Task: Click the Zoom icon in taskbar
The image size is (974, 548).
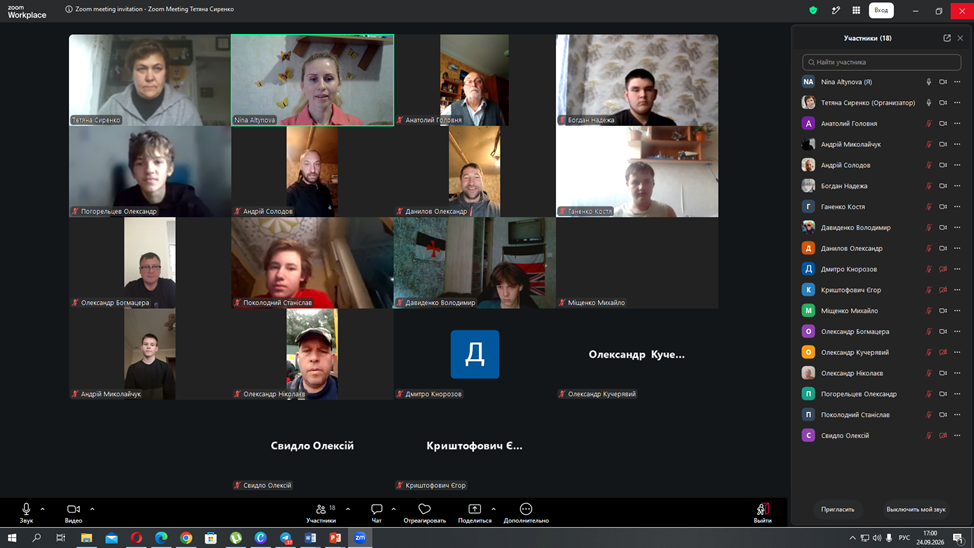Action: point(360,538)
